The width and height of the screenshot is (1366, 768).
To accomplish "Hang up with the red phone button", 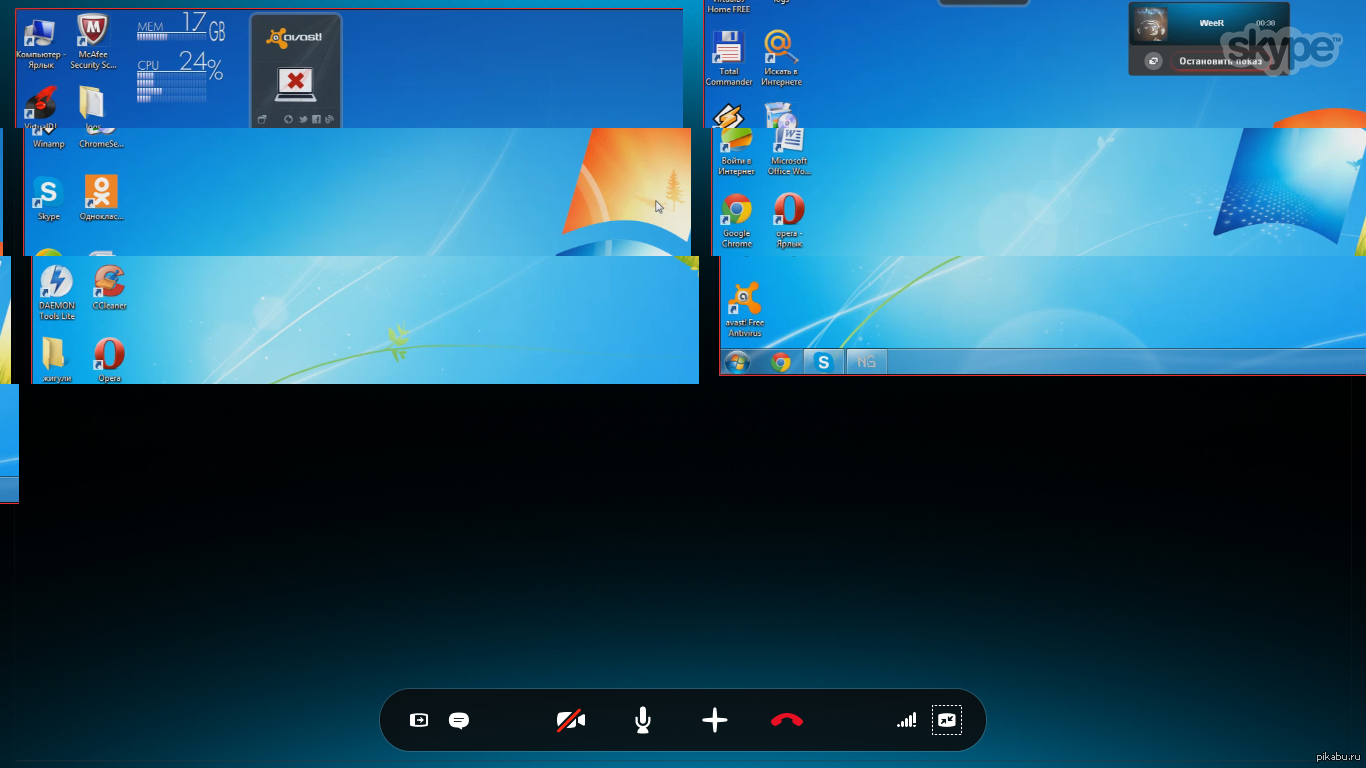I will pos(787,720).
